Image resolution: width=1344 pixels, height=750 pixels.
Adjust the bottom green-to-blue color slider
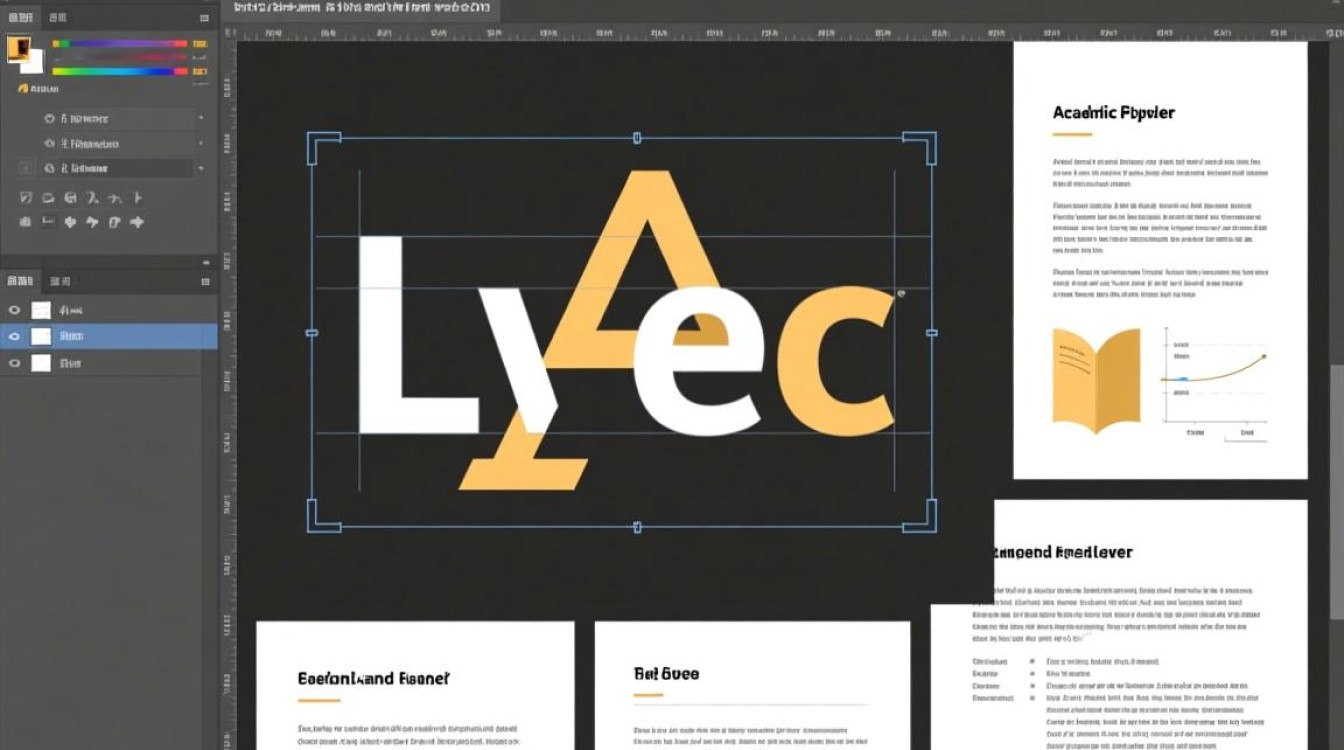coord(120,71)
